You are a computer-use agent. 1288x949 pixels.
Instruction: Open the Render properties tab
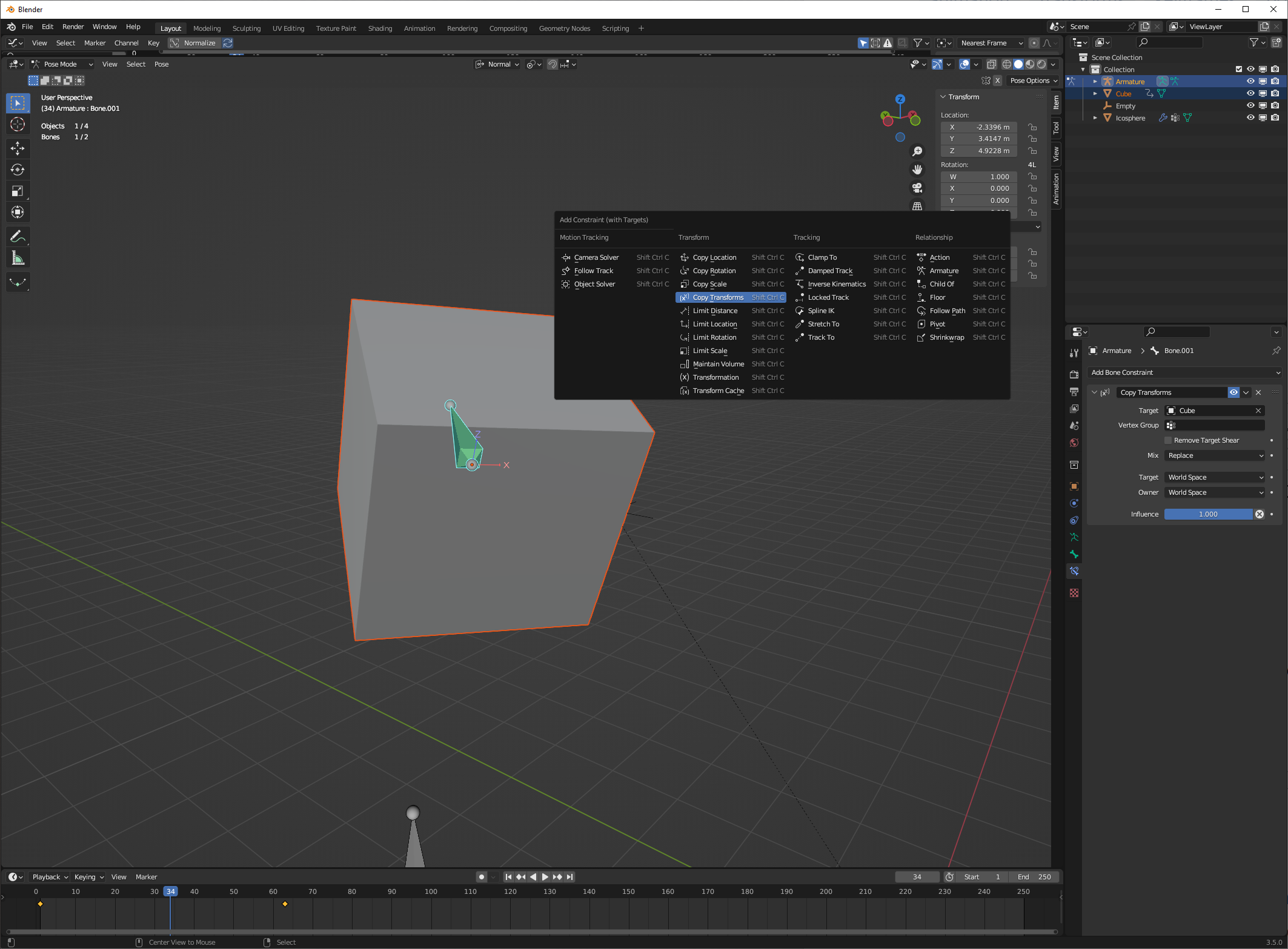click(1074, 374)
